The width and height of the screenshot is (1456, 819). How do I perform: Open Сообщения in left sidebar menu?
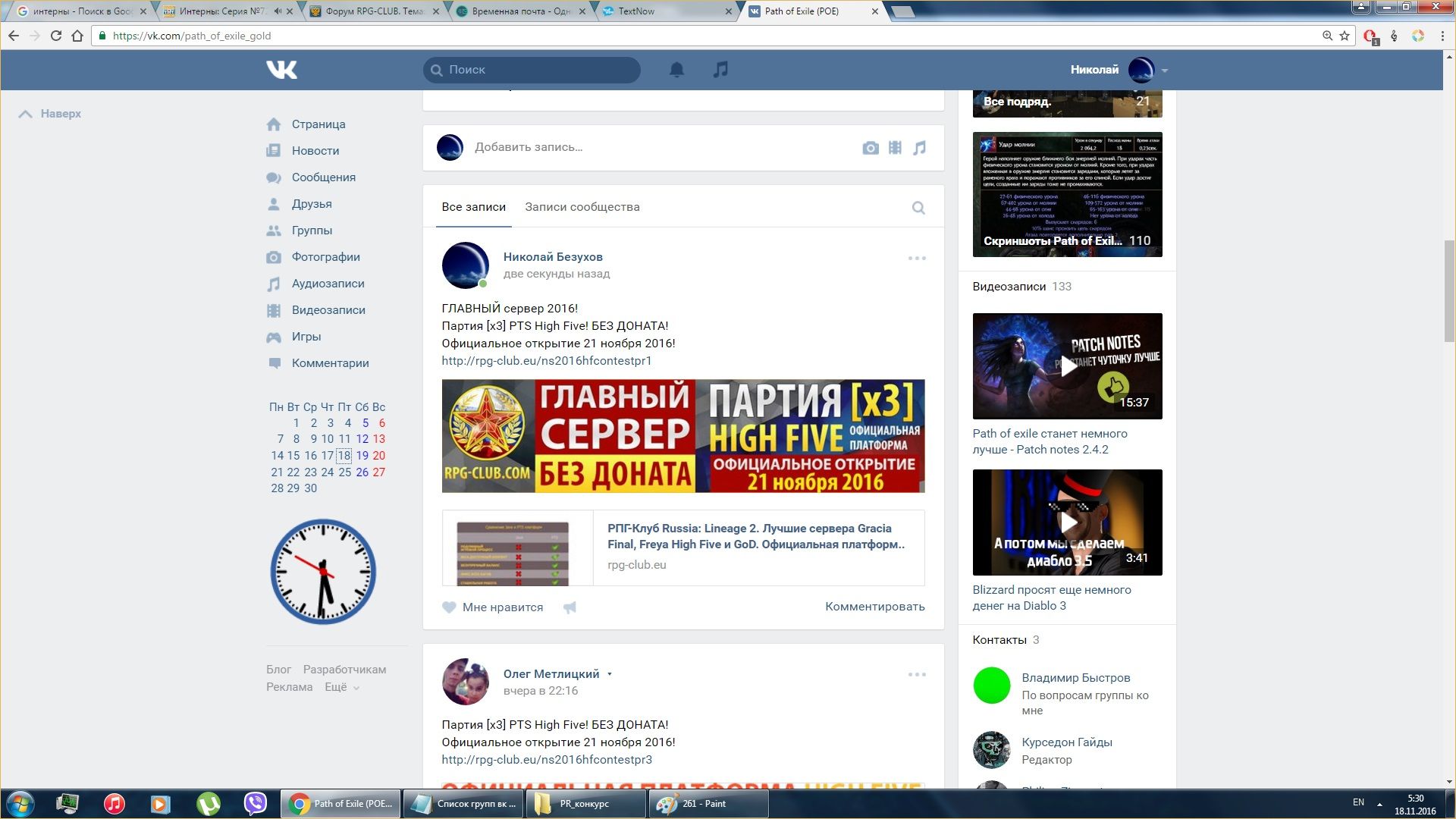323,177
